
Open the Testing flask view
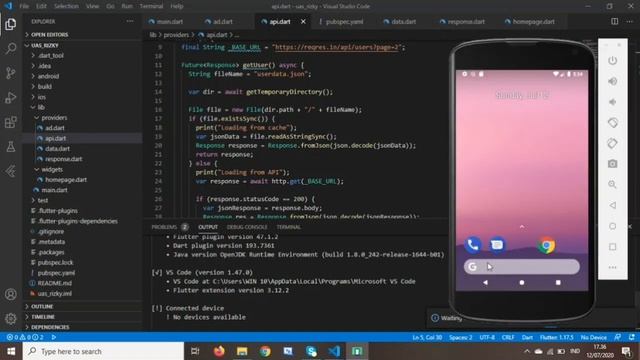coord(11,147)
